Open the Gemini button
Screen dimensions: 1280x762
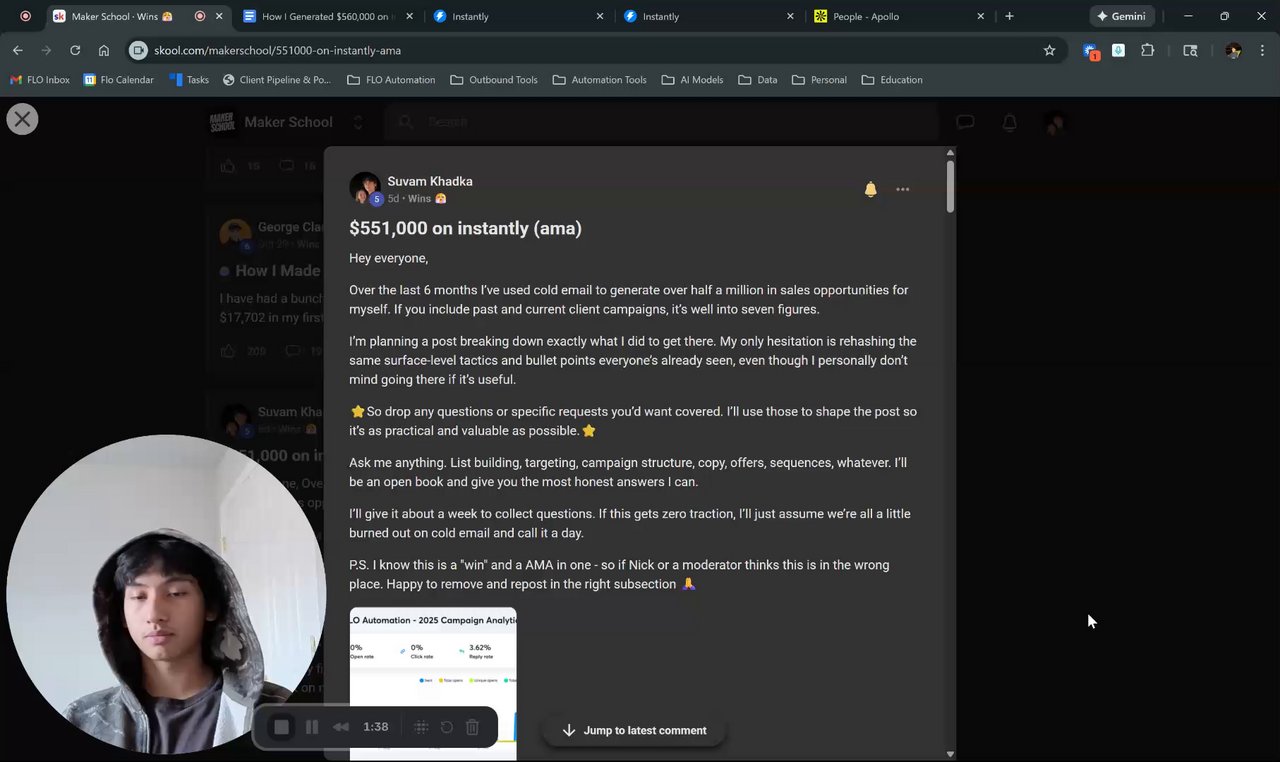(1121, 16)
